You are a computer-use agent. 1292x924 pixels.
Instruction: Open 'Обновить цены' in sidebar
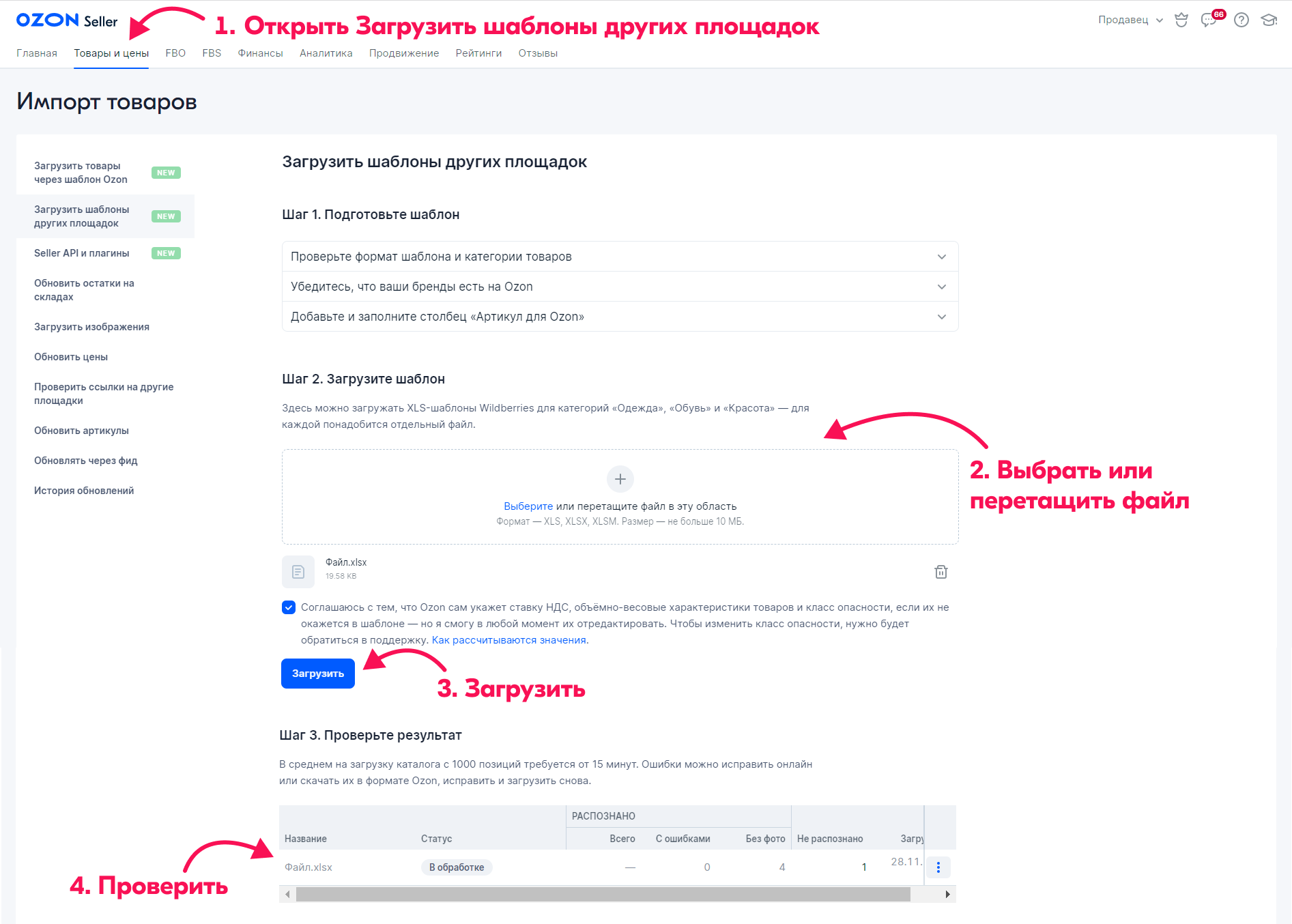[x=106, y=357]
